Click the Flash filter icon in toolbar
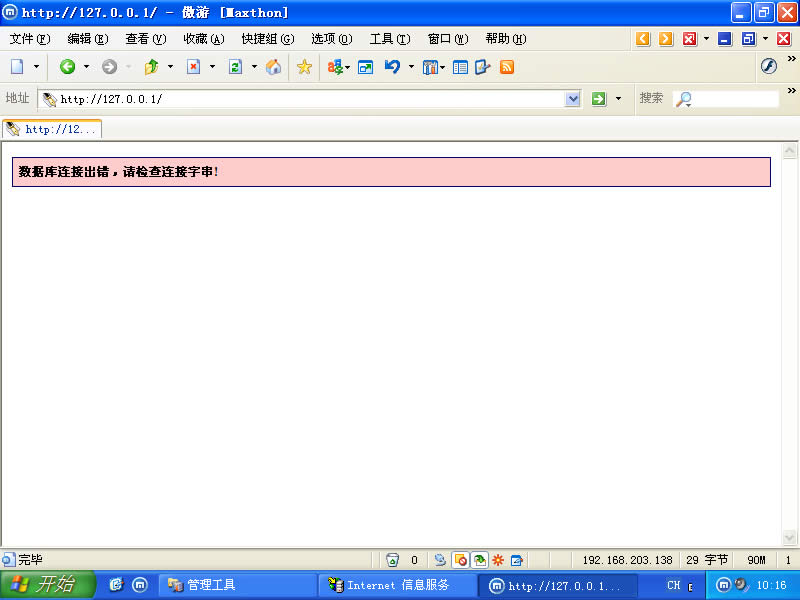The width and height of the screenshot is (800, 600). (769, 66)
